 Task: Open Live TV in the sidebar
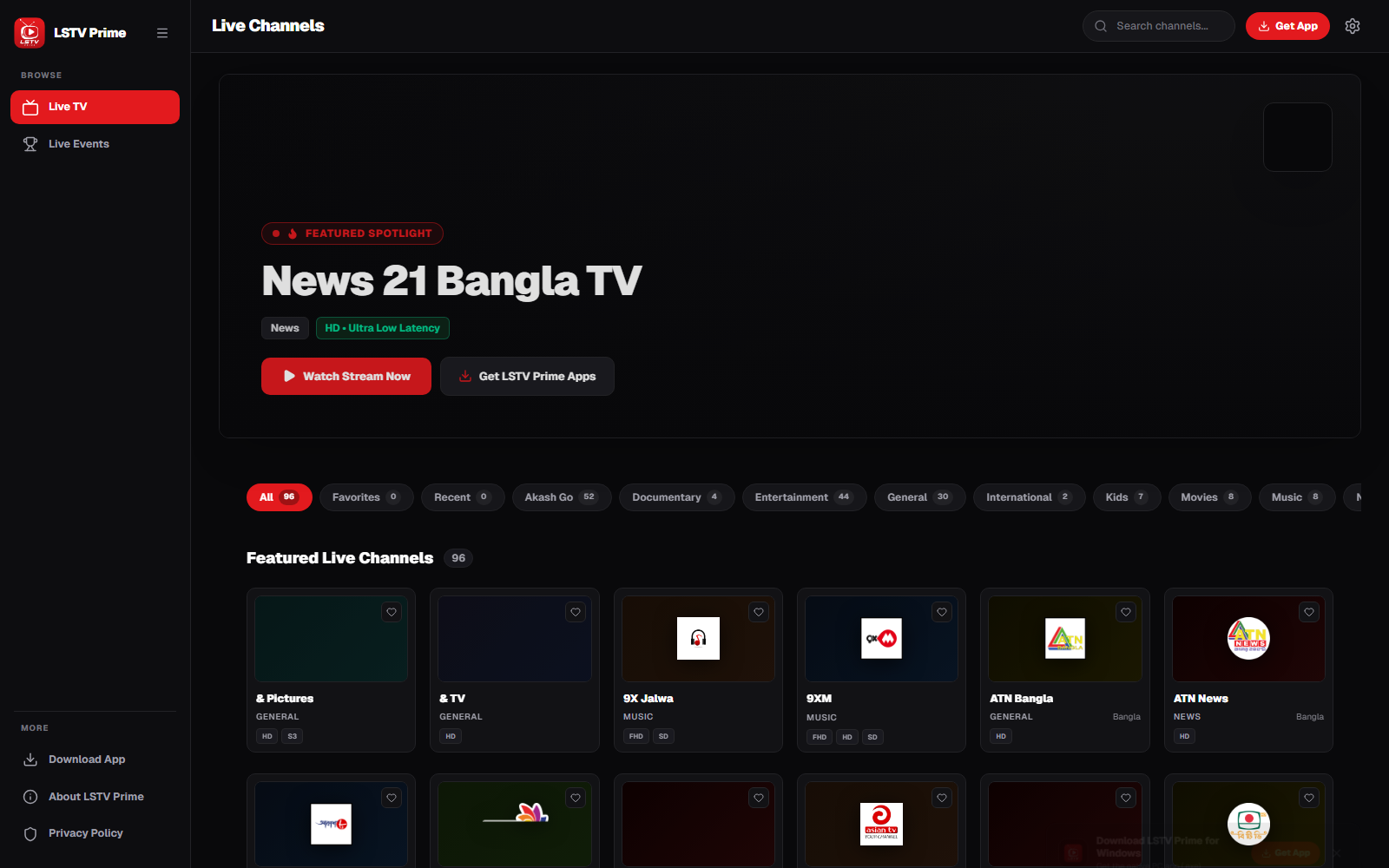(x=95, y=107)
